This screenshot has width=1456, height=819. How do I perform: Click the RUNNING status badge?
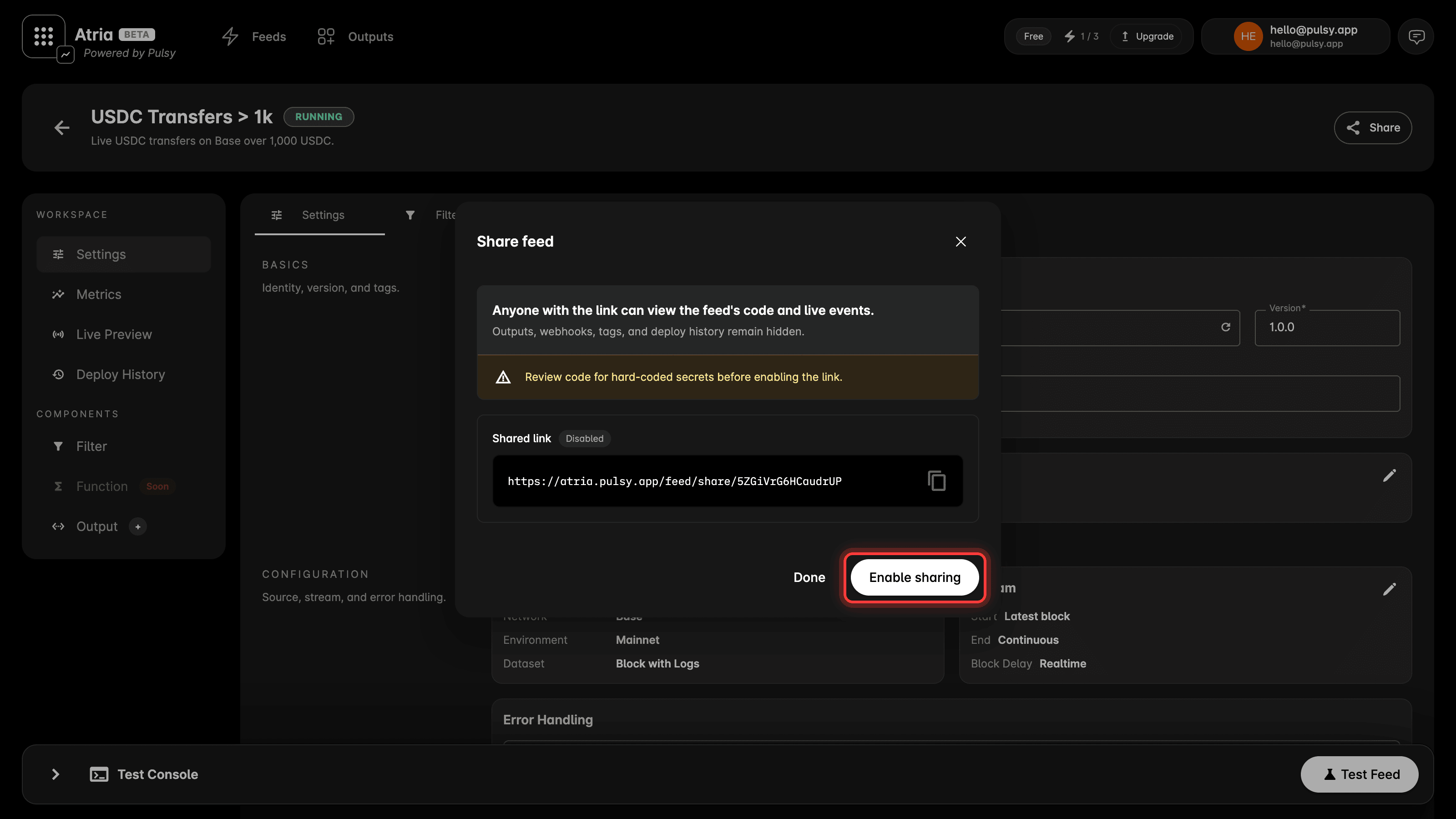(318, 116)
